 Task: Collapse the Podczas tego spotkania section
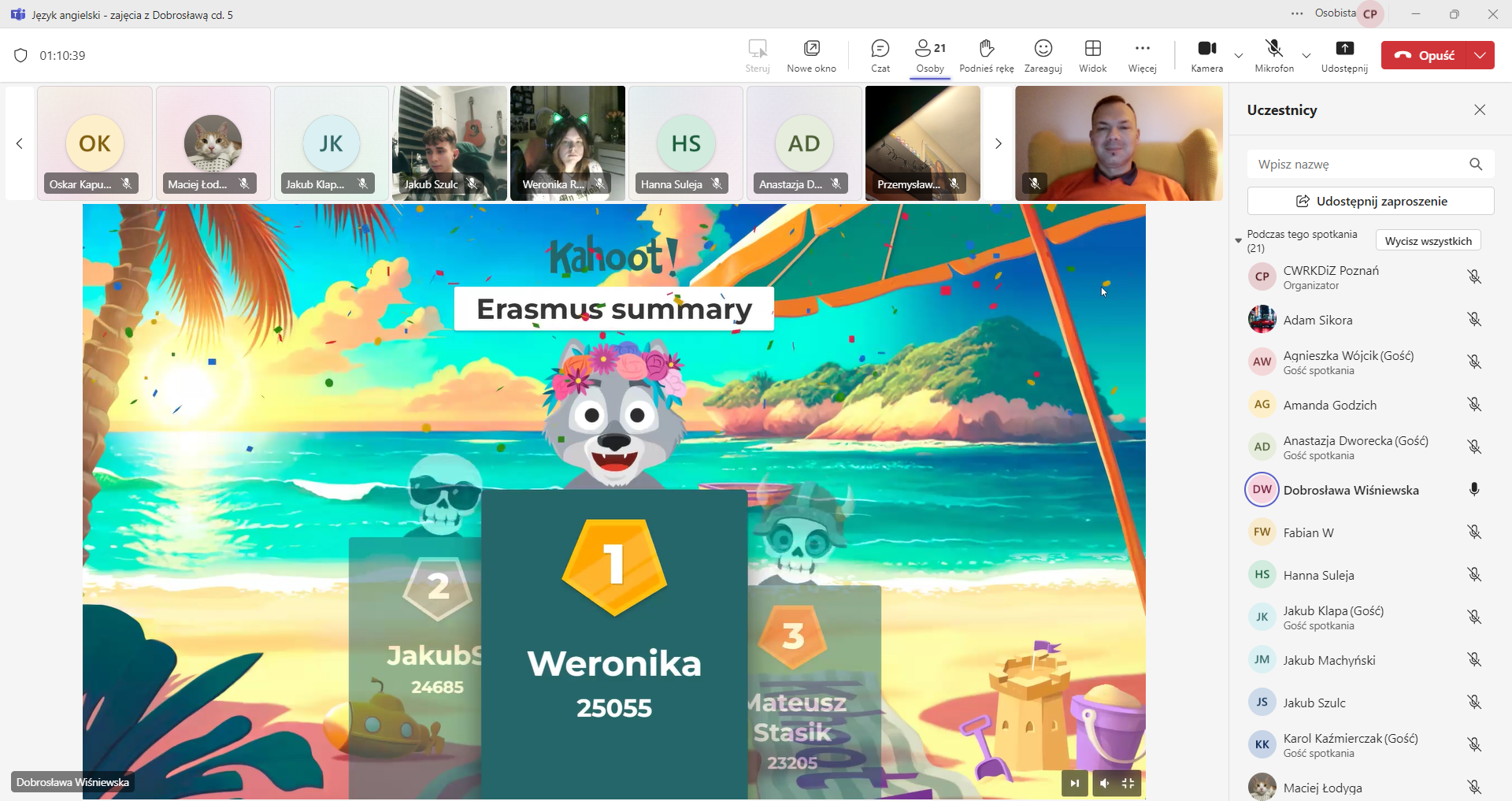coord(1238,240)
